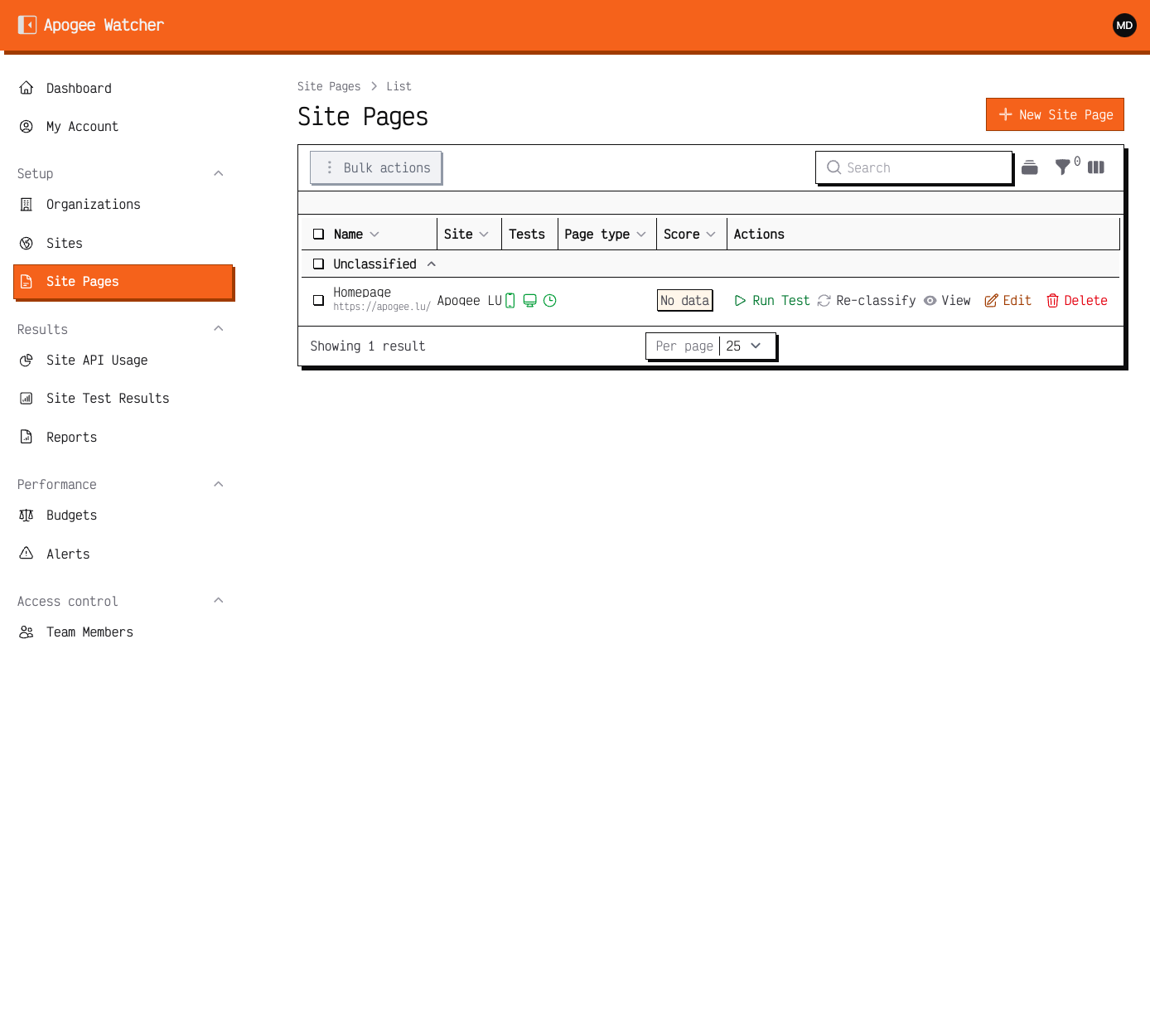1150x1036 pixels.
Task: Sort table by Page type column
Action: (x=605, y=235)
